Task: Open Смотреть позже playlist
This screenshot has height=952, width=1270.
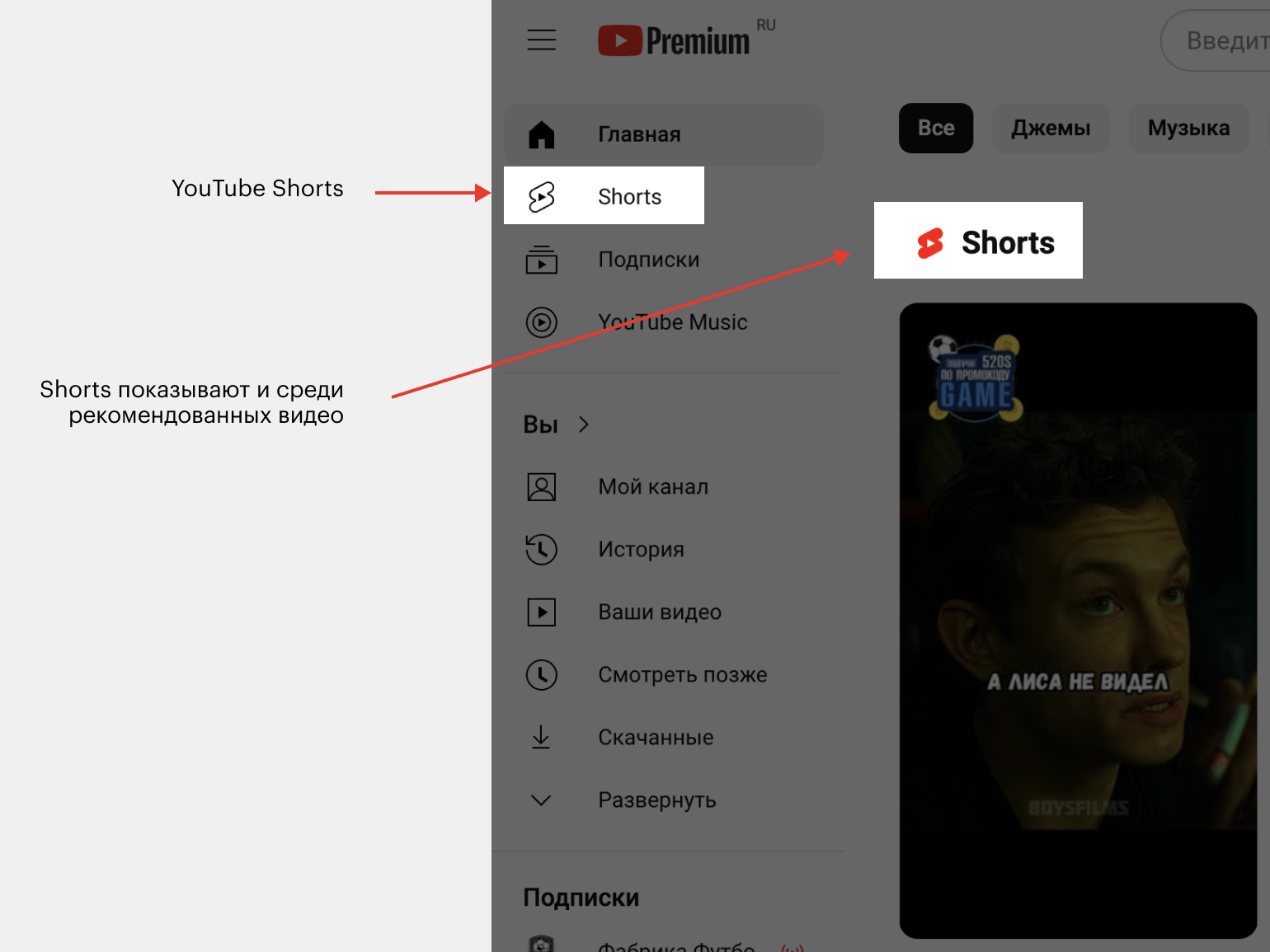Action: pyautogui.click(x=664, y=675)
